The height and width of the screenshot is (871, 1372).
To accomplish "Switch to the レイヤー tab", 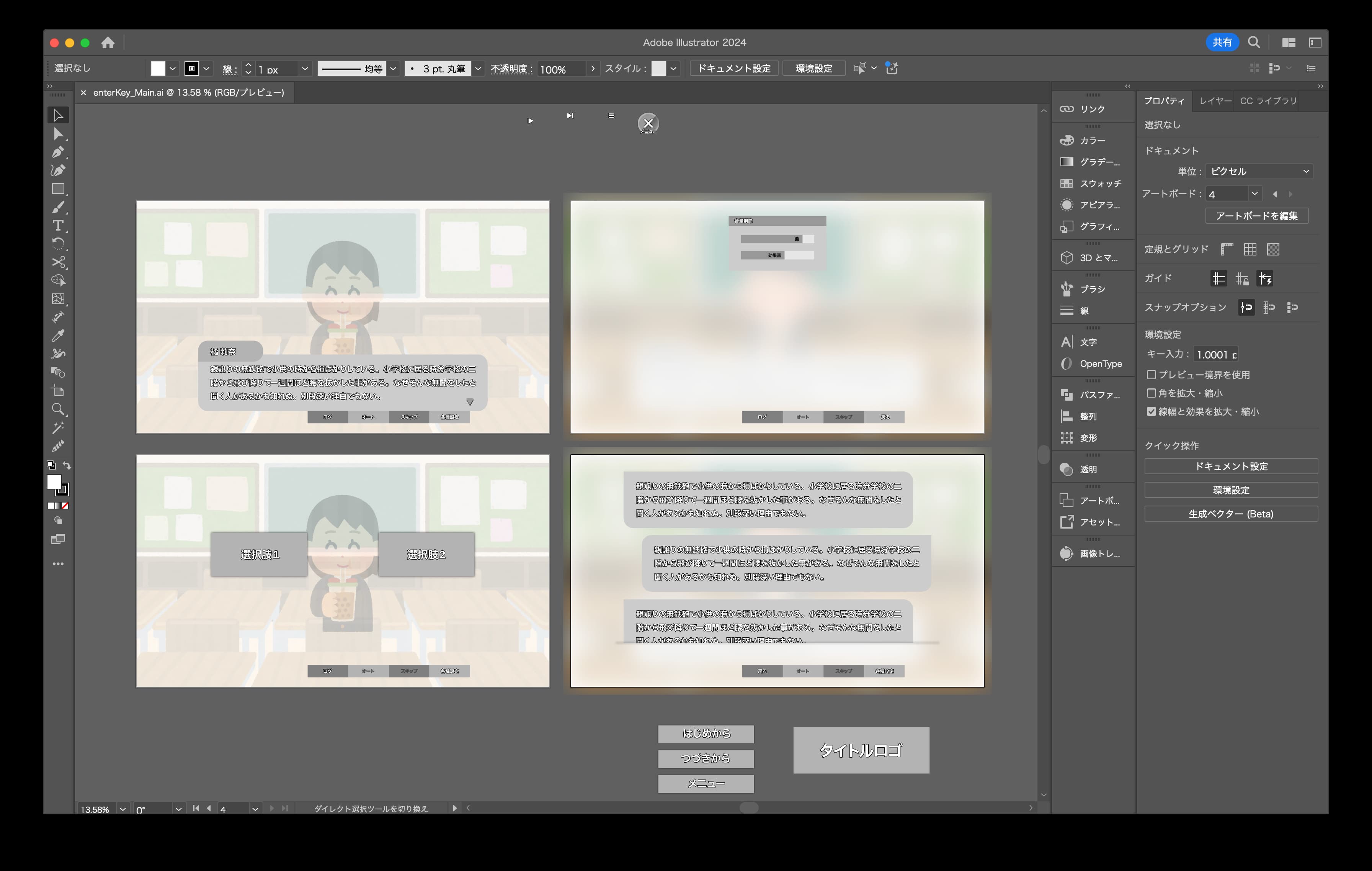I will click(x=1215, y=101).
